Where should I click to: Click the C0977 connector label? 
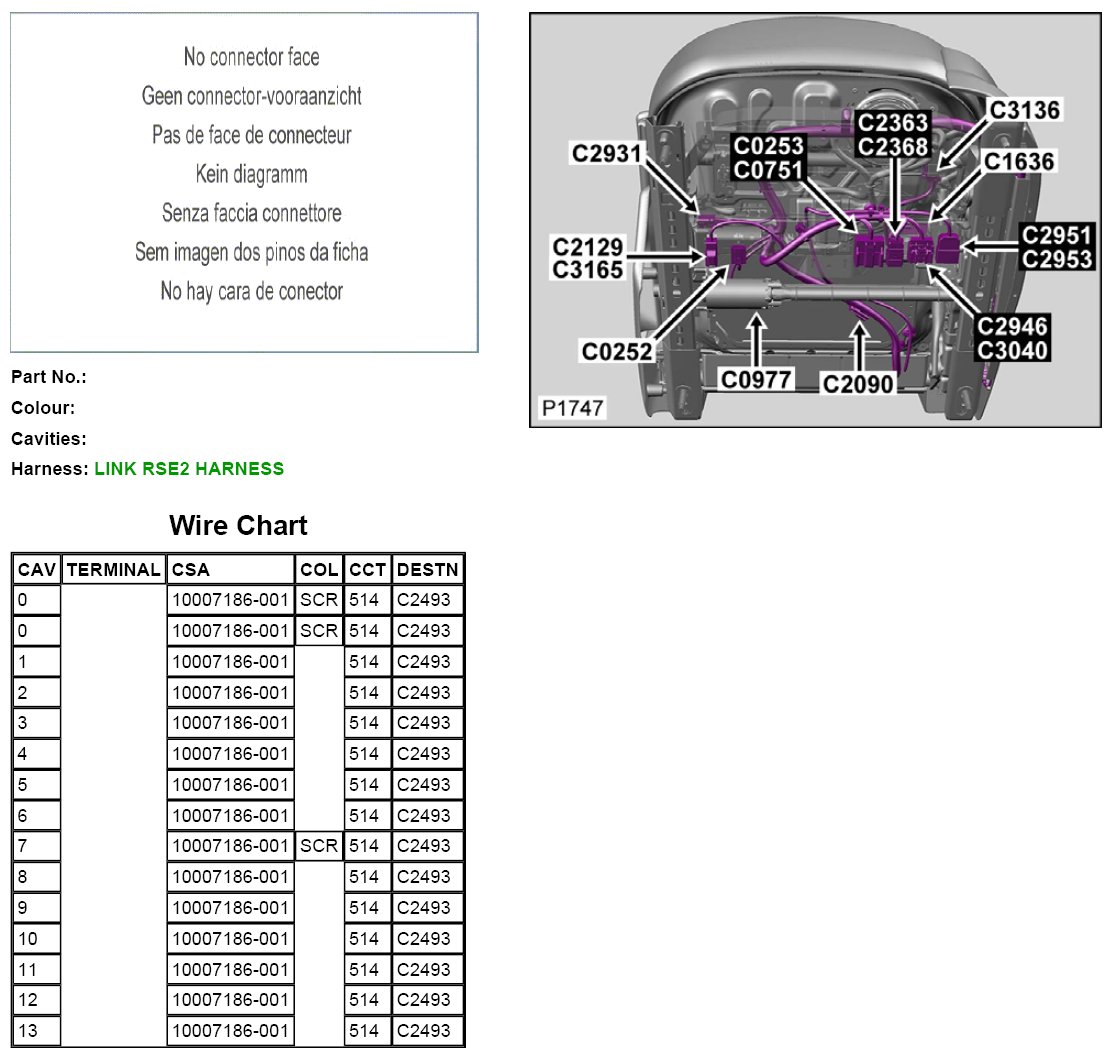[x=757, y=379]
